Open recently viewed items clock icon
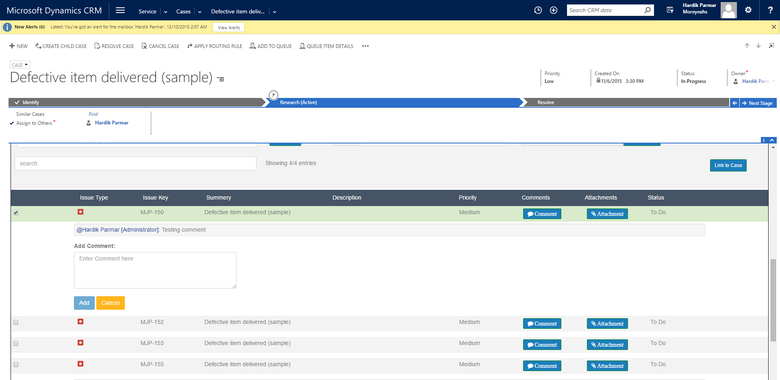 538,10
